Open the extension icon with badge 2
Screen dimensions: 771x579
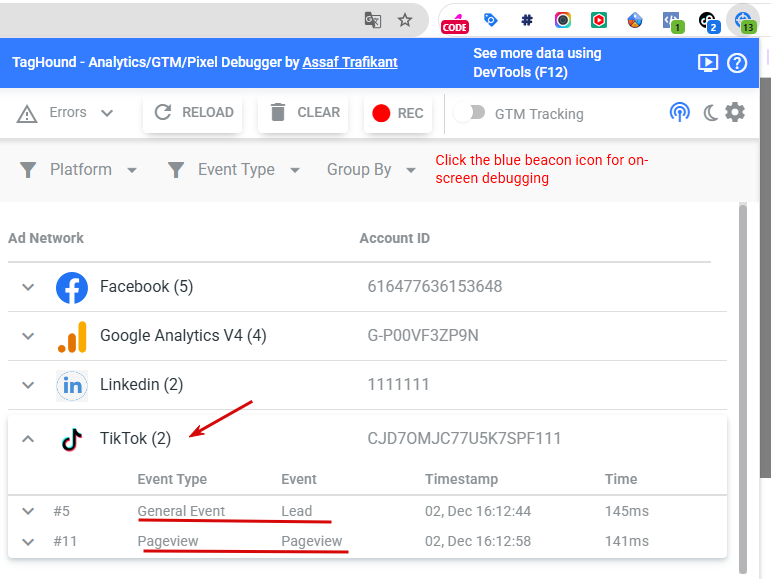point(709,22)
